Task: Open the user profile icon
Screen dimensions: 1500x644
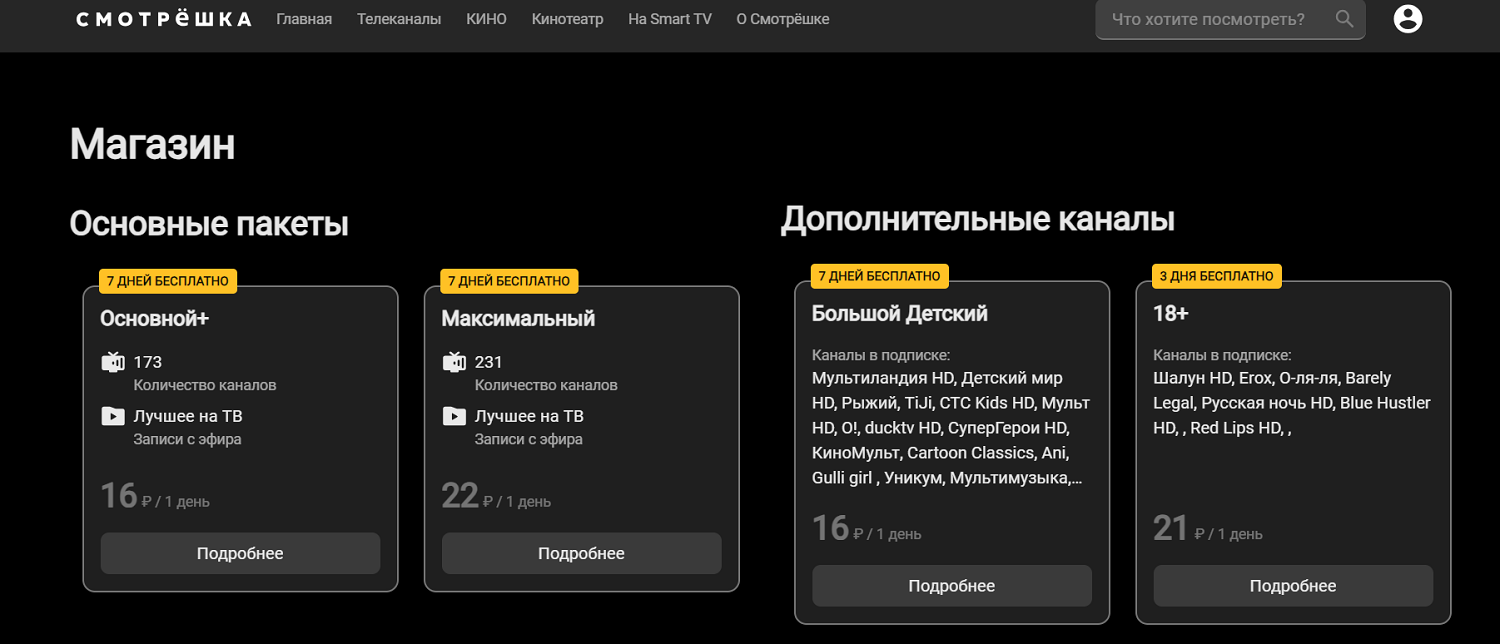Action: (1408, 19)
